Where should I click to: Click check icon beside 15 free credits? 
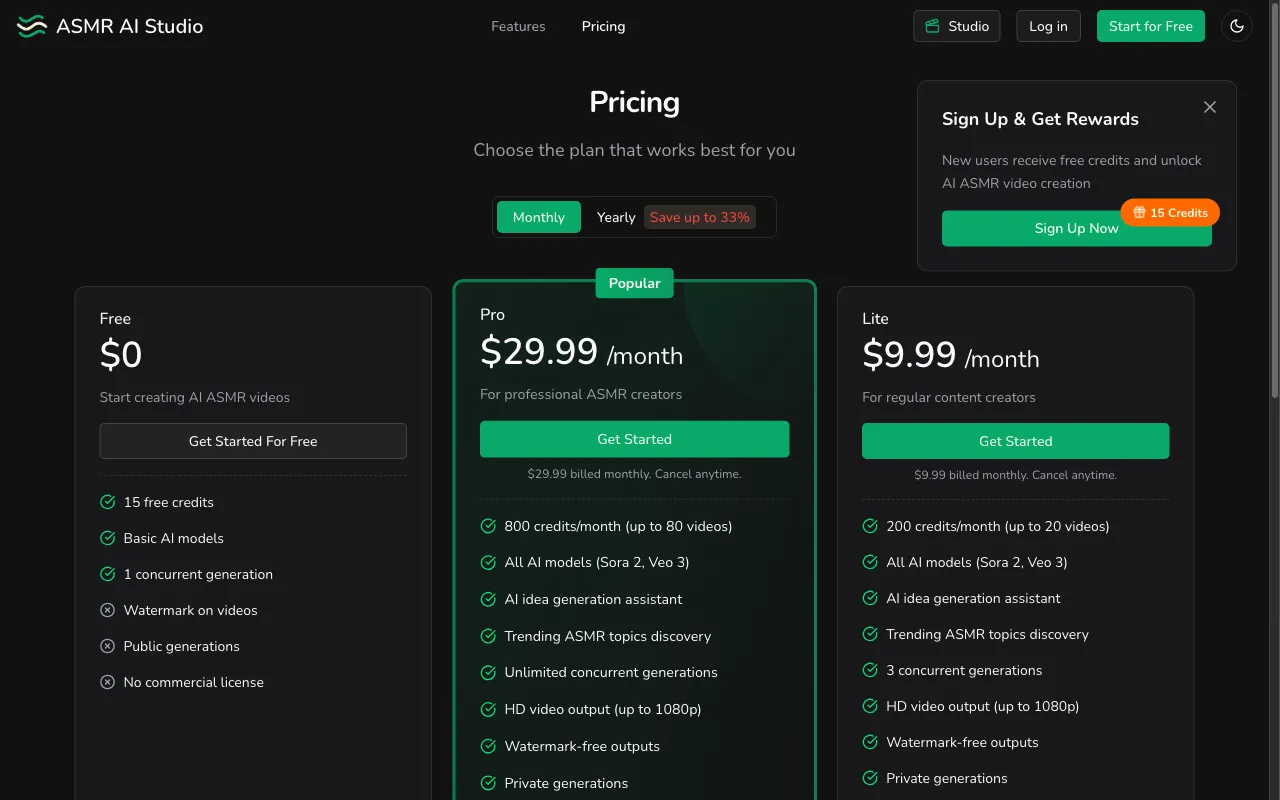pyautogui.click(x=108, y=502)
